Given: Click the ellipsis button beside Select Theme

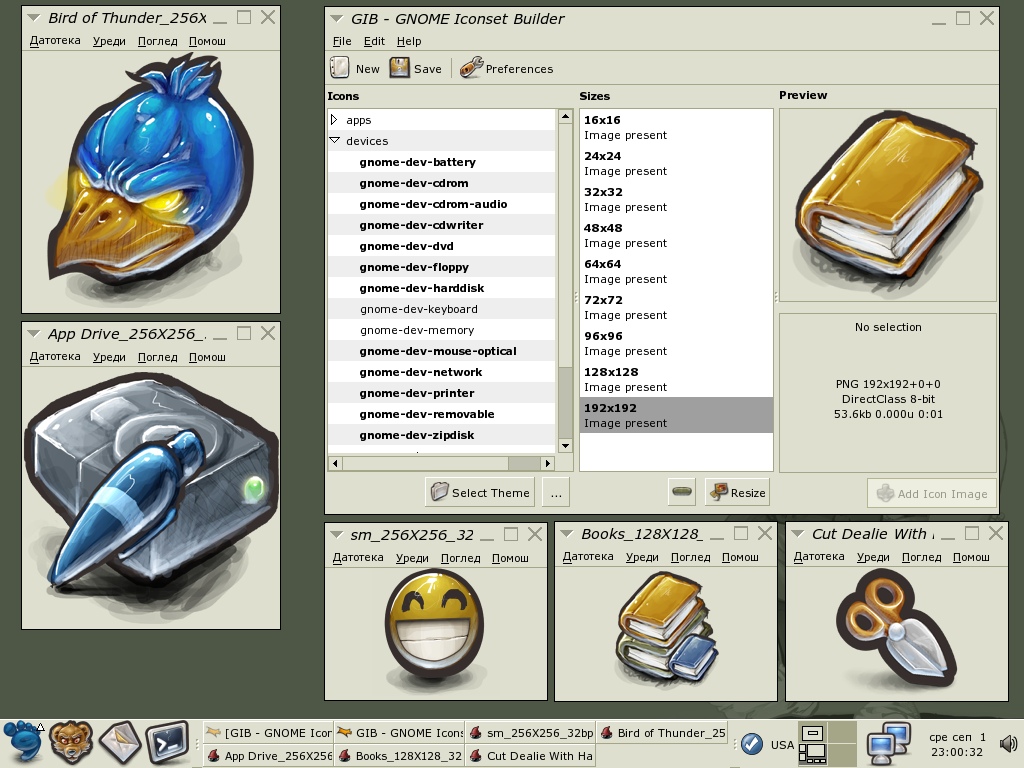Looking at the screenshot, I should pos(556,492).
